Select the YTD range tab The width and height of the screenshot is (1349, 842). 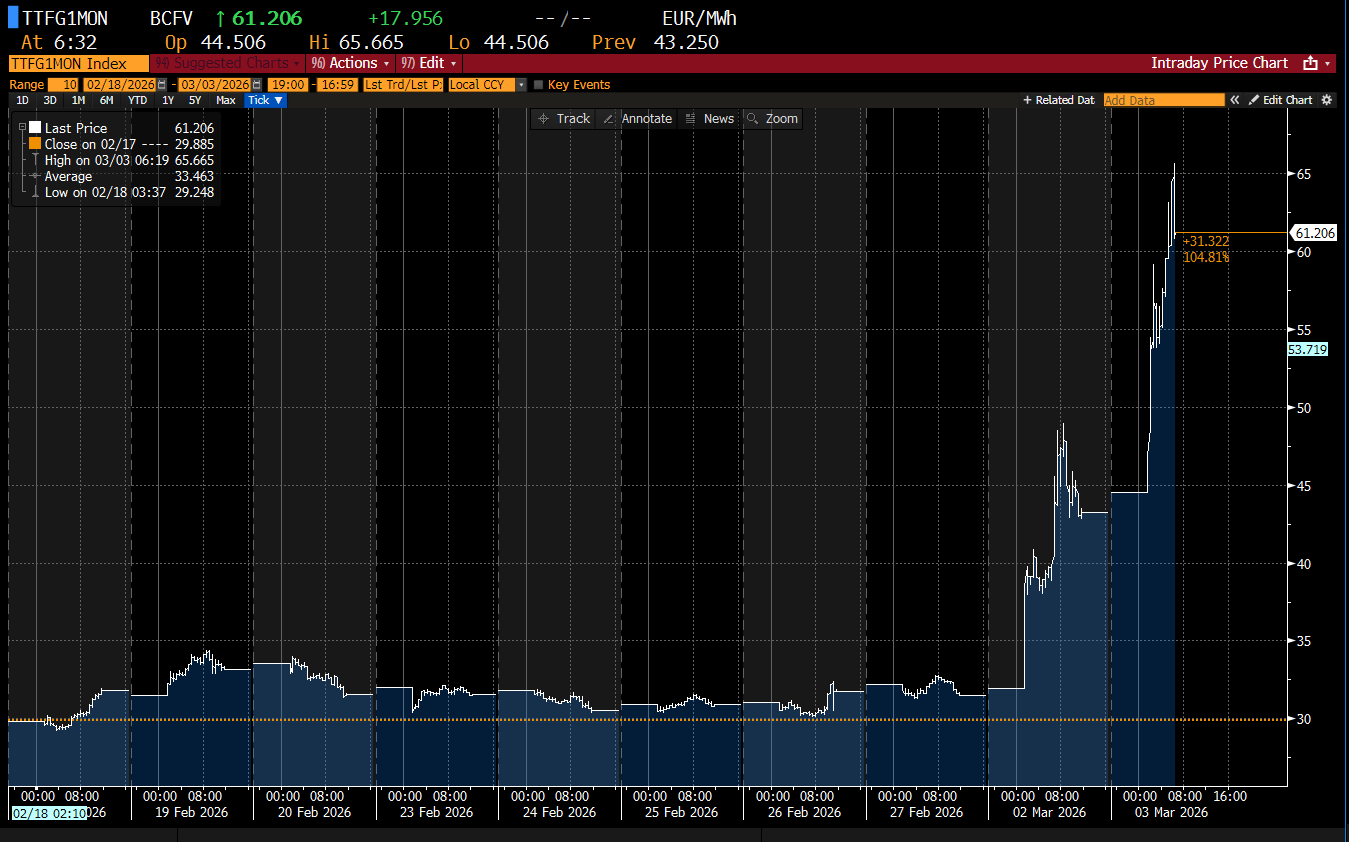click(137, 100)
